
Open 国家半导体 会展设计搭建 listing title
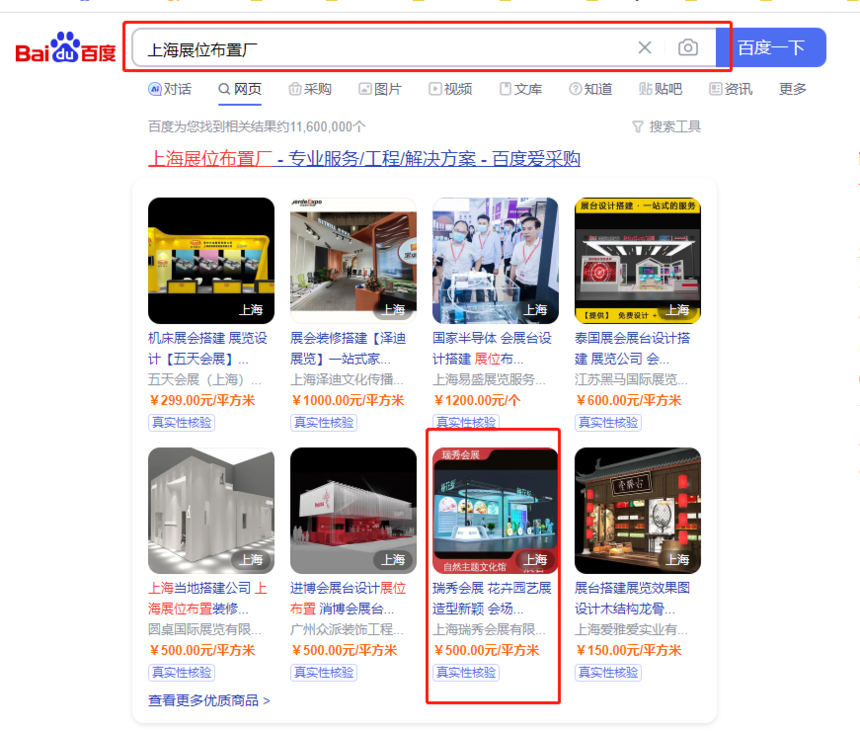tap(492, 348)
